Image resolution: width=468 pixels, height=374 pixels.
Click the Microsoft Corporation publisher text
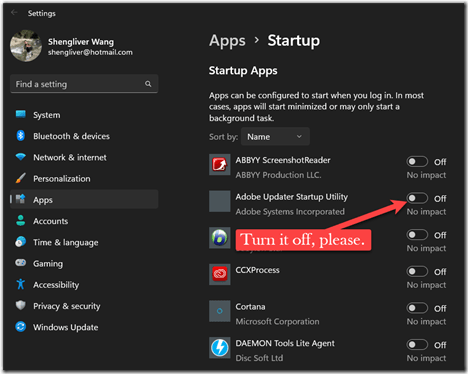(277, 322)
